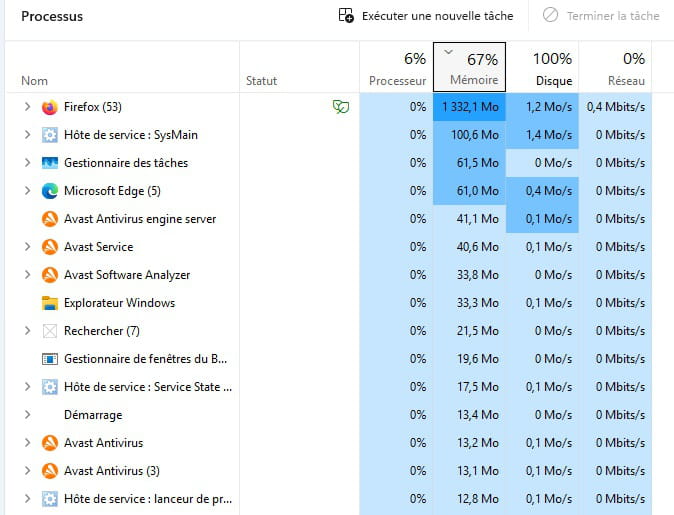This screenshot has width=674, height=515.
Task: Expand the Firefox (53) process group
Action: 27,107
